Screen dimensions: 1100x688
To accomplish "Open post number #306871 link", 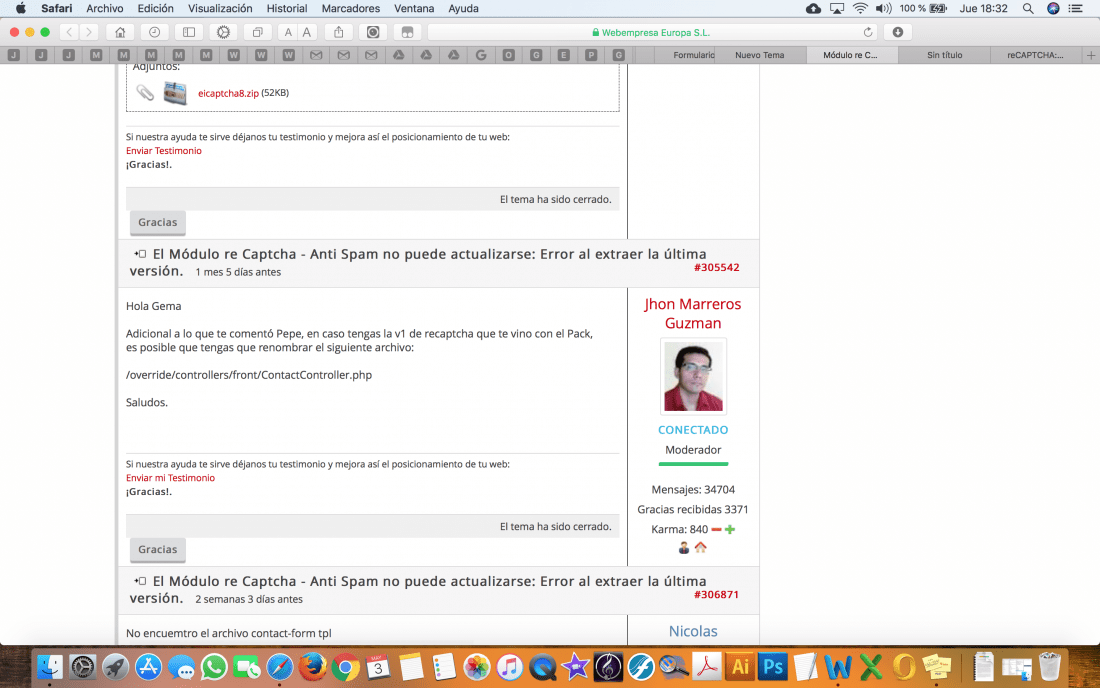I will 716,594.
